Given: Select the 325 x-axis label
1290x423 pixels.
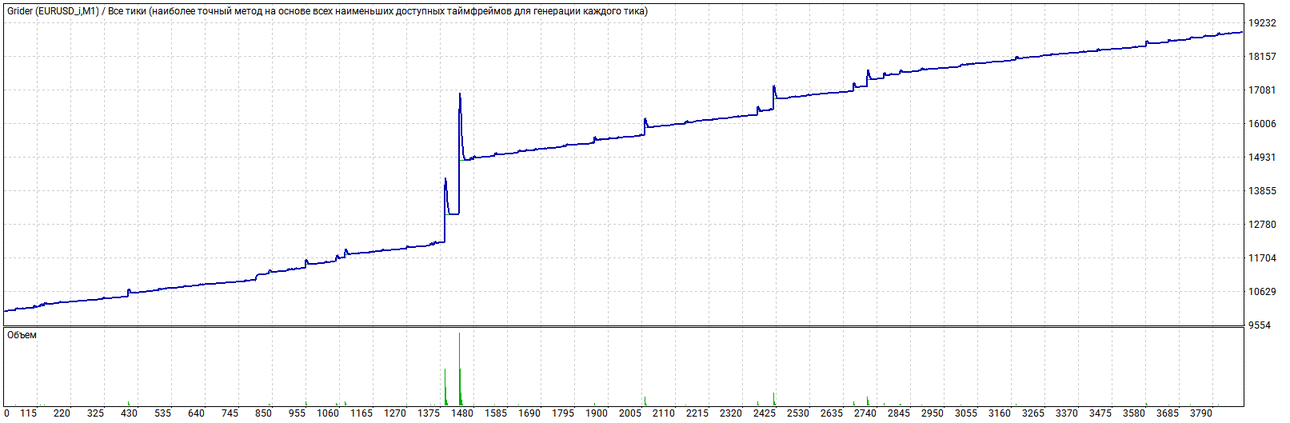Looking at the screenshot, I should tap(96, 412).
